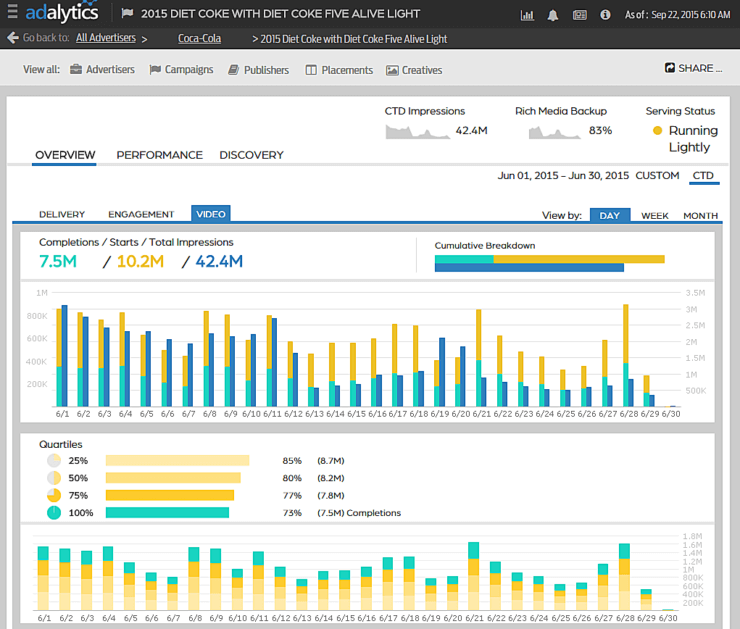Open the newspaper feed icon
This screenshot has height=629, width=740.
(580, 15)
